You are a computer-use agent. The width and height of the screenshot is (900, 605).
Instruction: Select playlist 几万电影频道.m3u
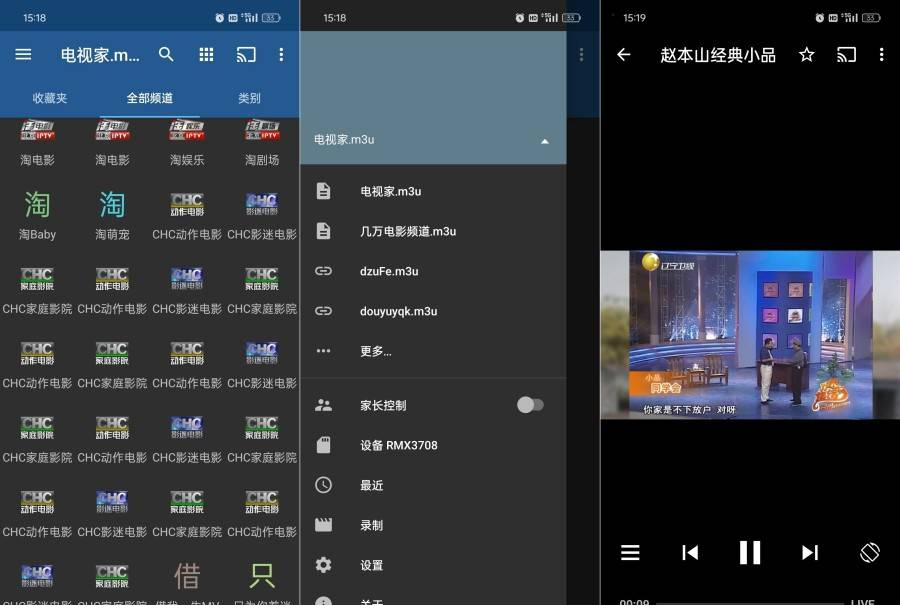433,231
